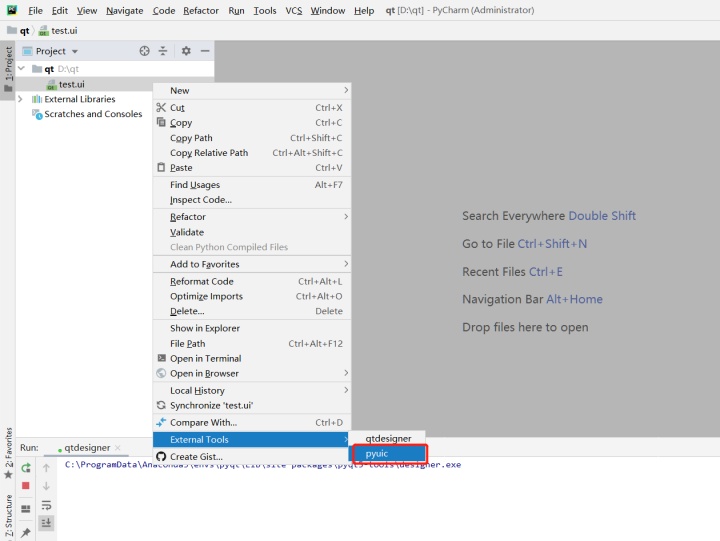Select qtdesigner external tool
720x541 pixels.
(x=388, y=439)
